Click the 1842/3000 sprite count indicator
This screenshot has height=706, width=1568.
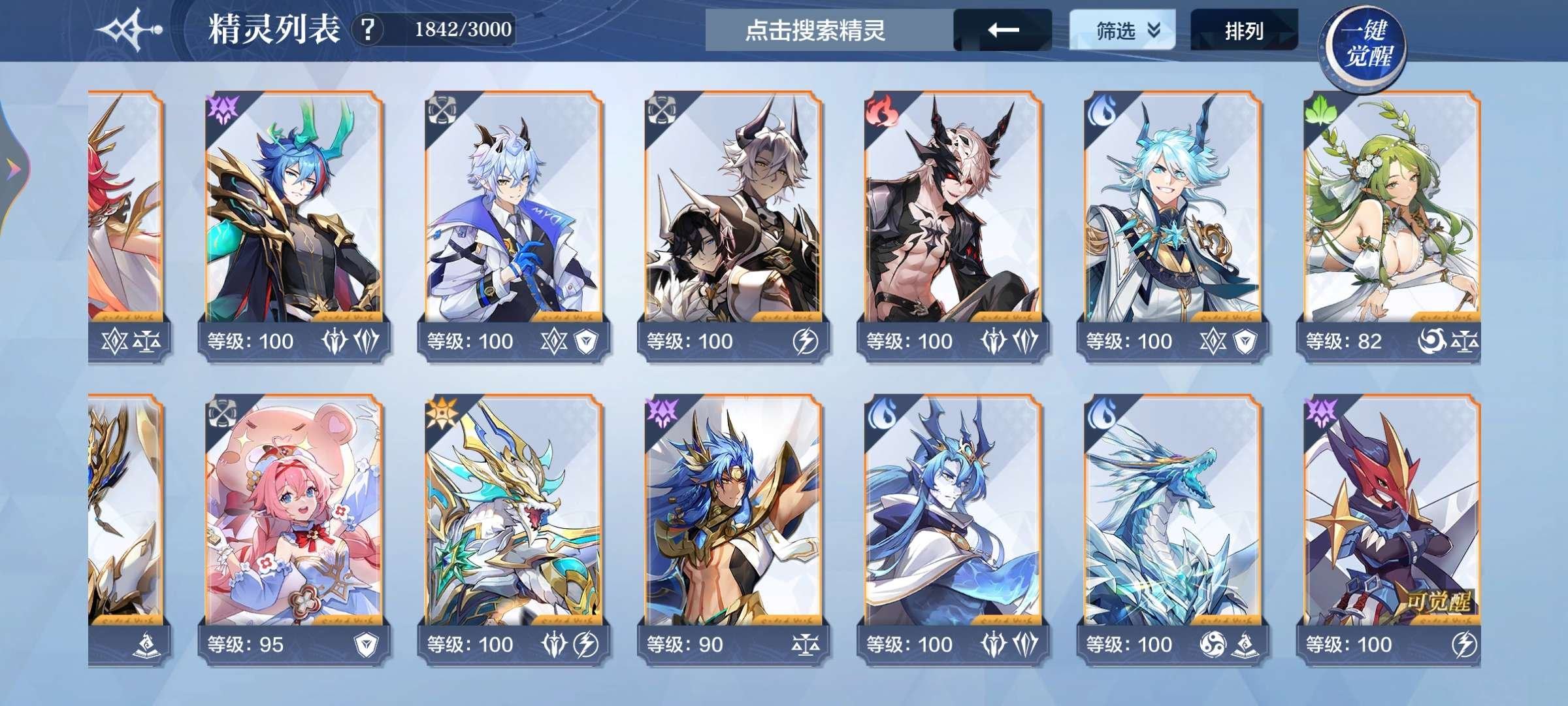[463, 29]
